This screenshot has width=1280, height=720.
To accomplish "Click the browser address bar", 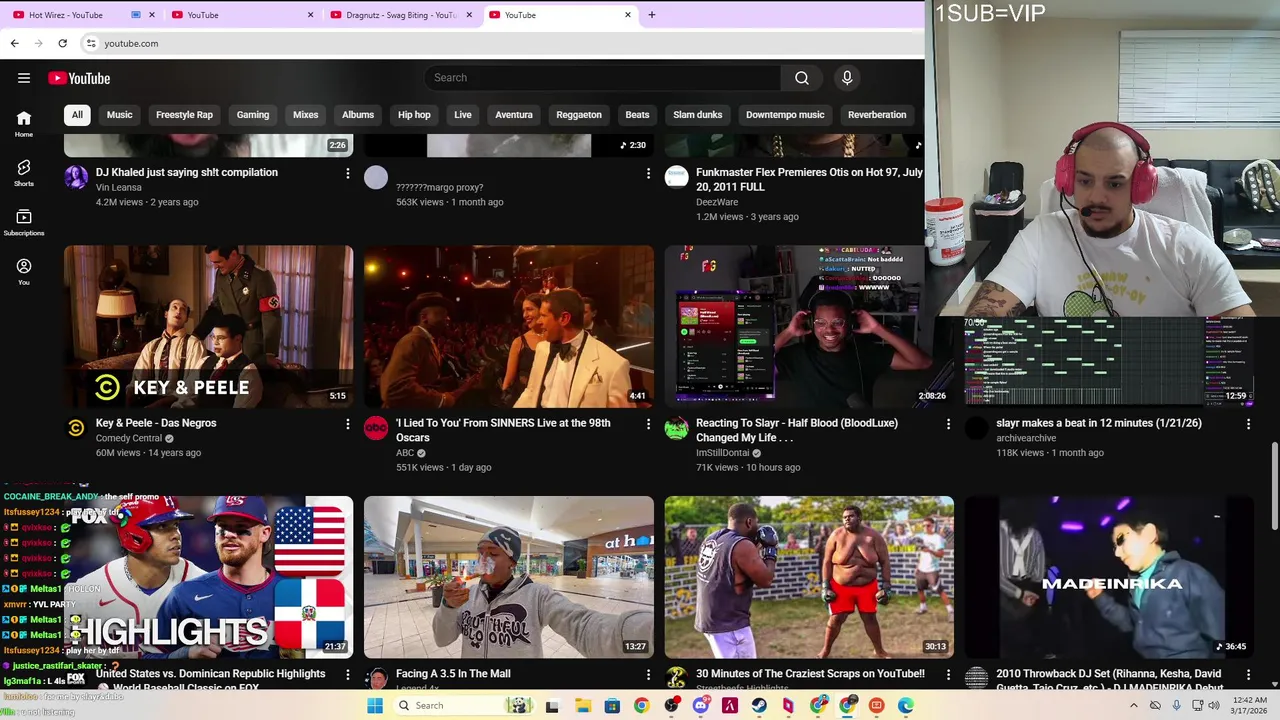I will coord(500,43).
